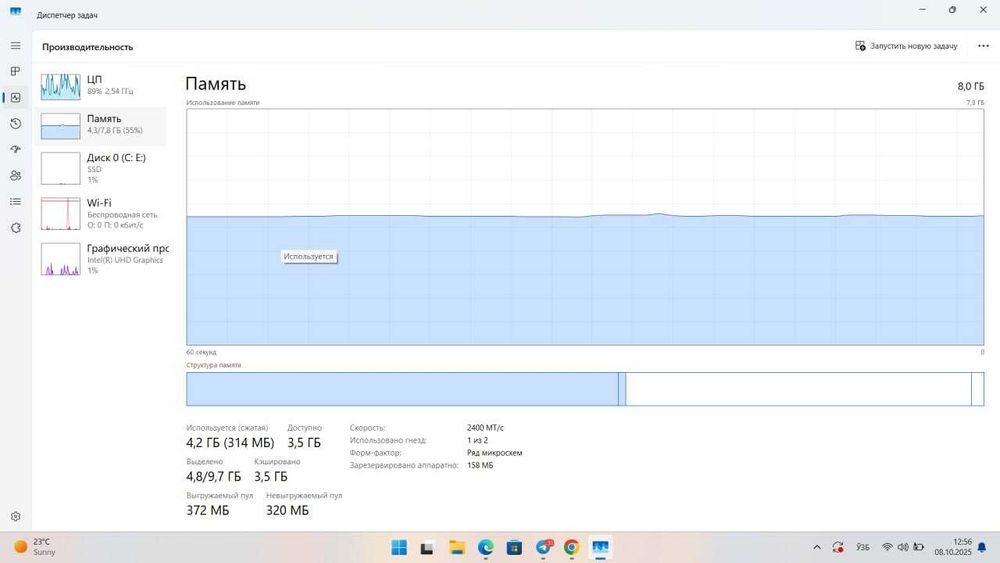Go to the Processes page icon
The width and height of the screenshot is (1000, 563).
click(x=15, y=71)
